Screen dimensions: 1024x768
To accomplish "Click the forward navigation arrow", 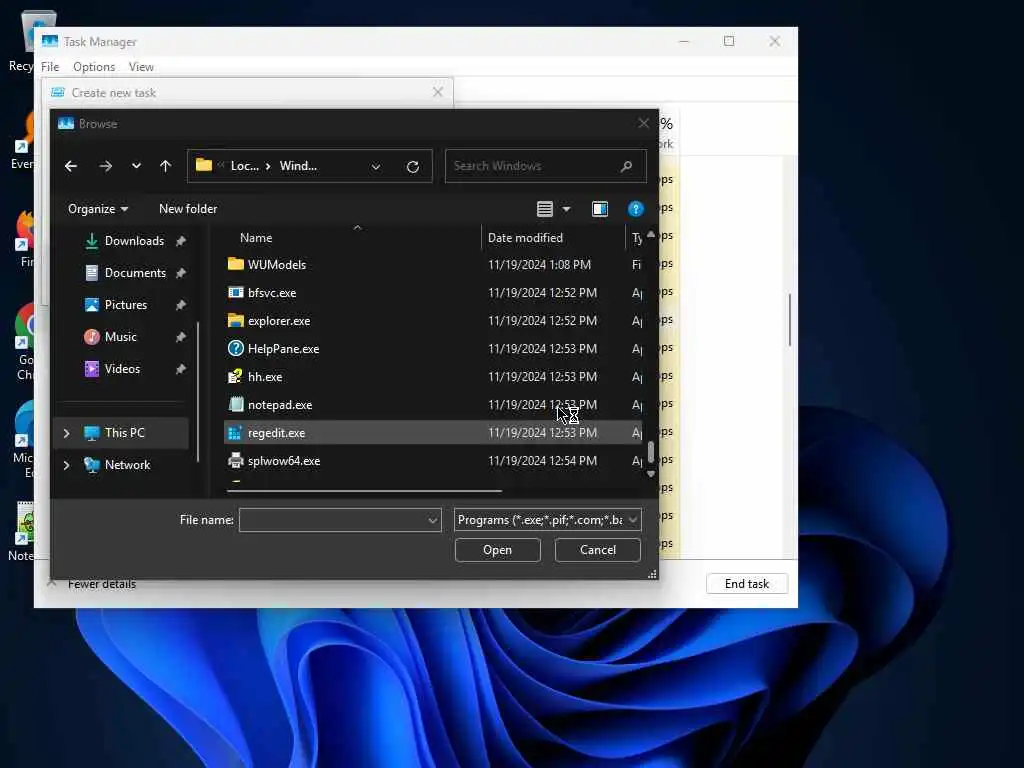I will [x=105, y=167].
